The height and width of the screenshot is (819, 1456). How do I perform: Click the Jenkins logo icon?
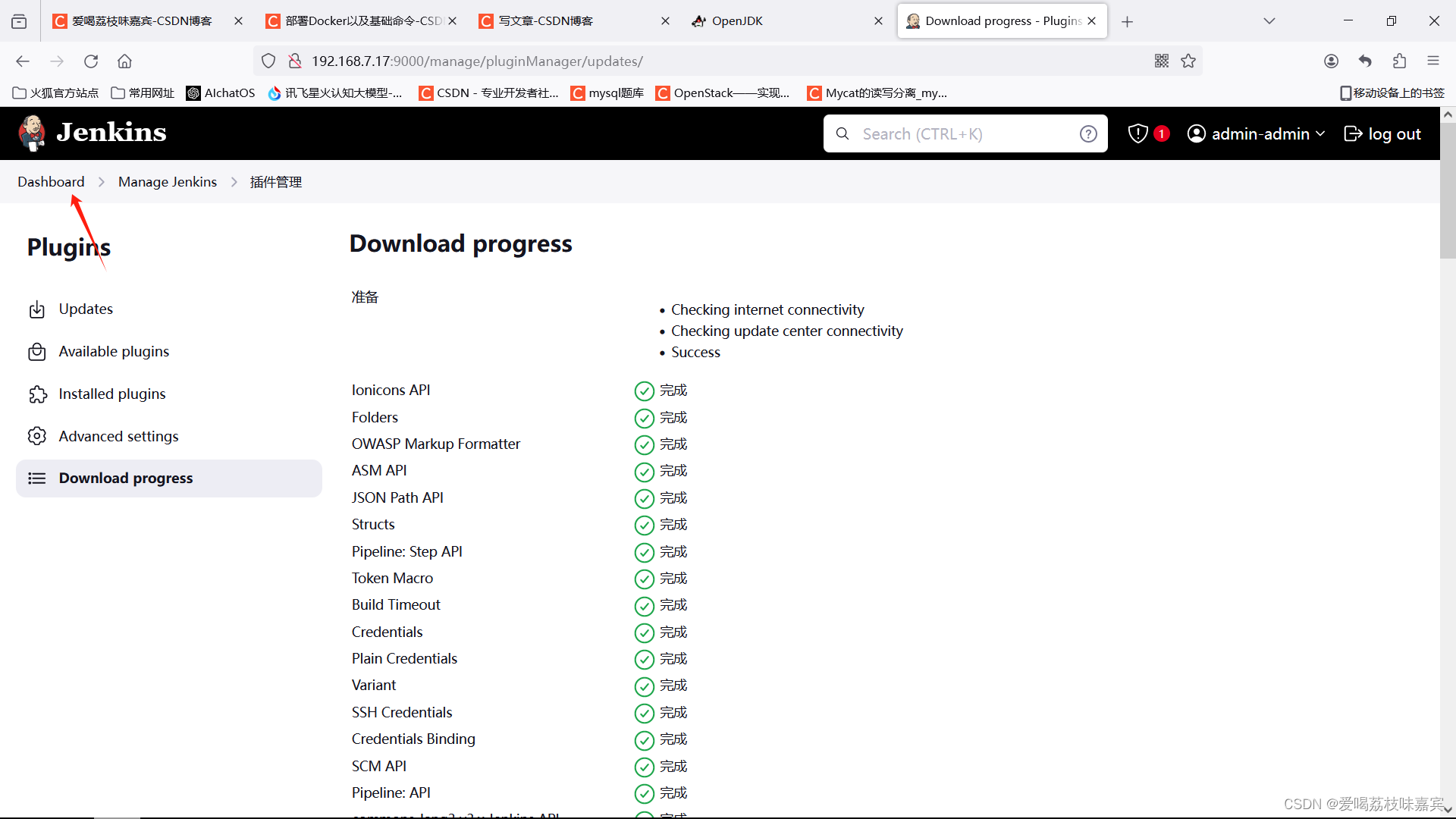32,133
